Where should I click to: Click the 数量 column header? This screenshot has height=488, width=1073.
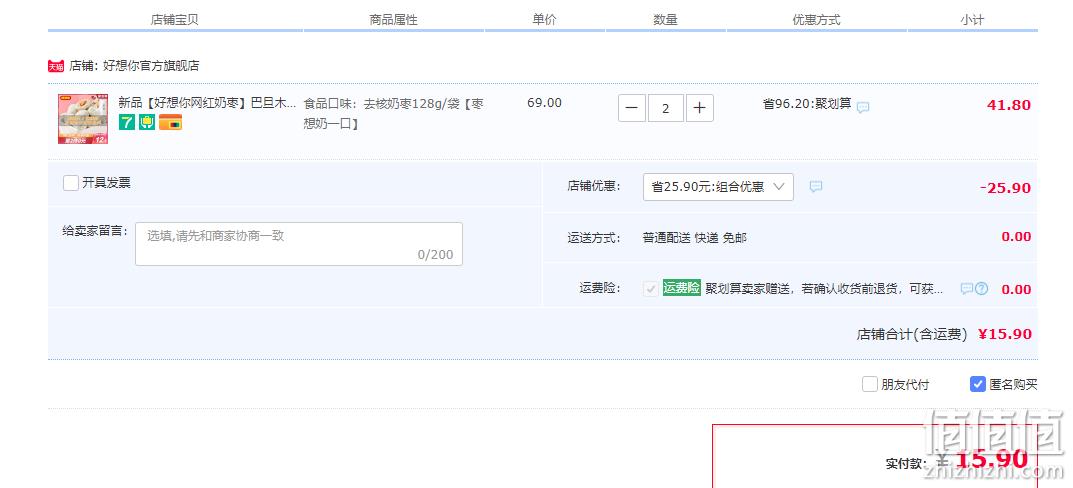(665, 20)
